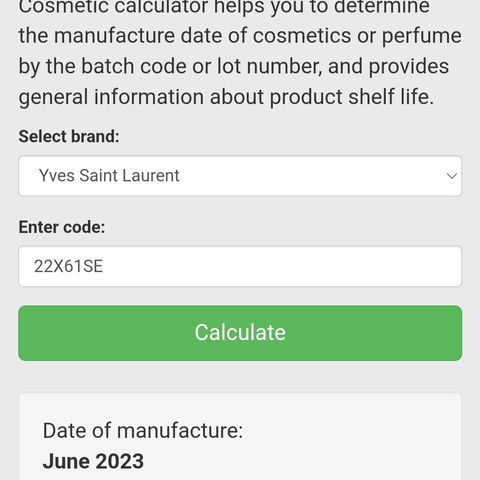Click the "general information about product shelf life" line
Viewport: 480px width, 480px height.
[226, 97]
